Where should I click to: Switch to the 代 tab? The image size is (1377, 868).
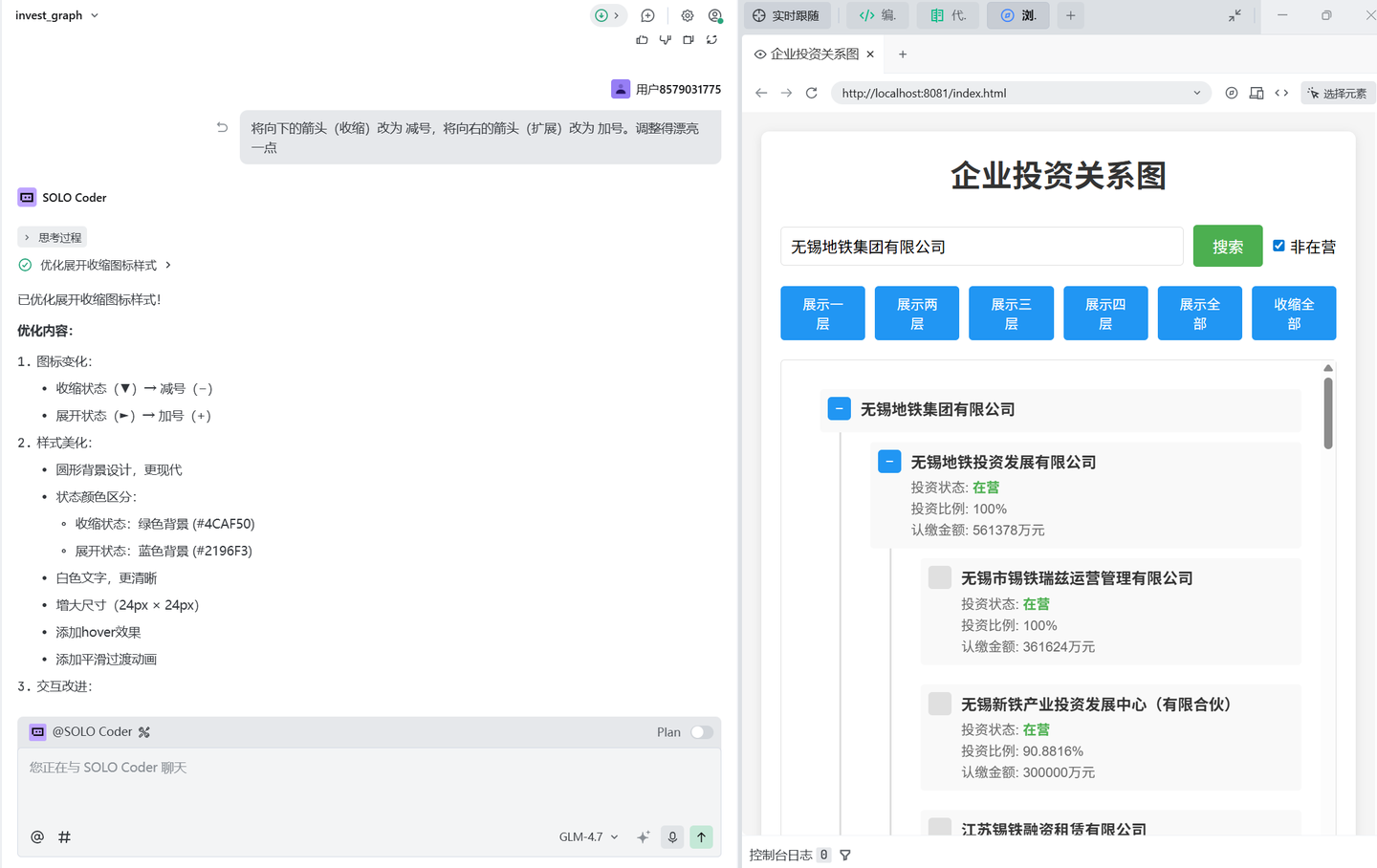[x=949, y=15]
